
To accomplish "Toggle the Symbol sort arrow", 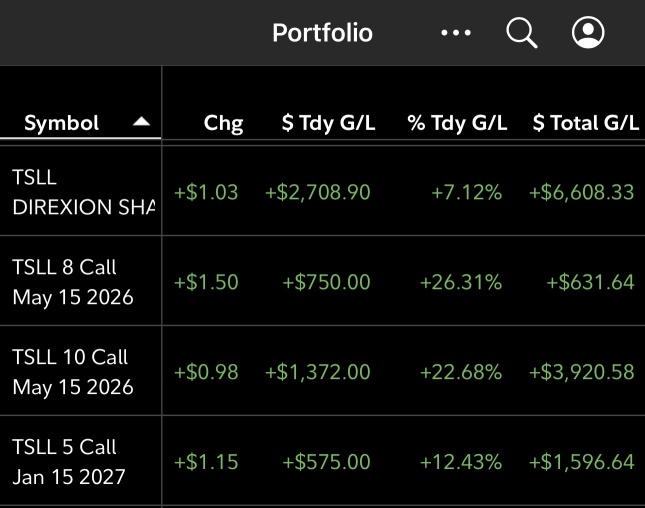I will tap(141, 121).
